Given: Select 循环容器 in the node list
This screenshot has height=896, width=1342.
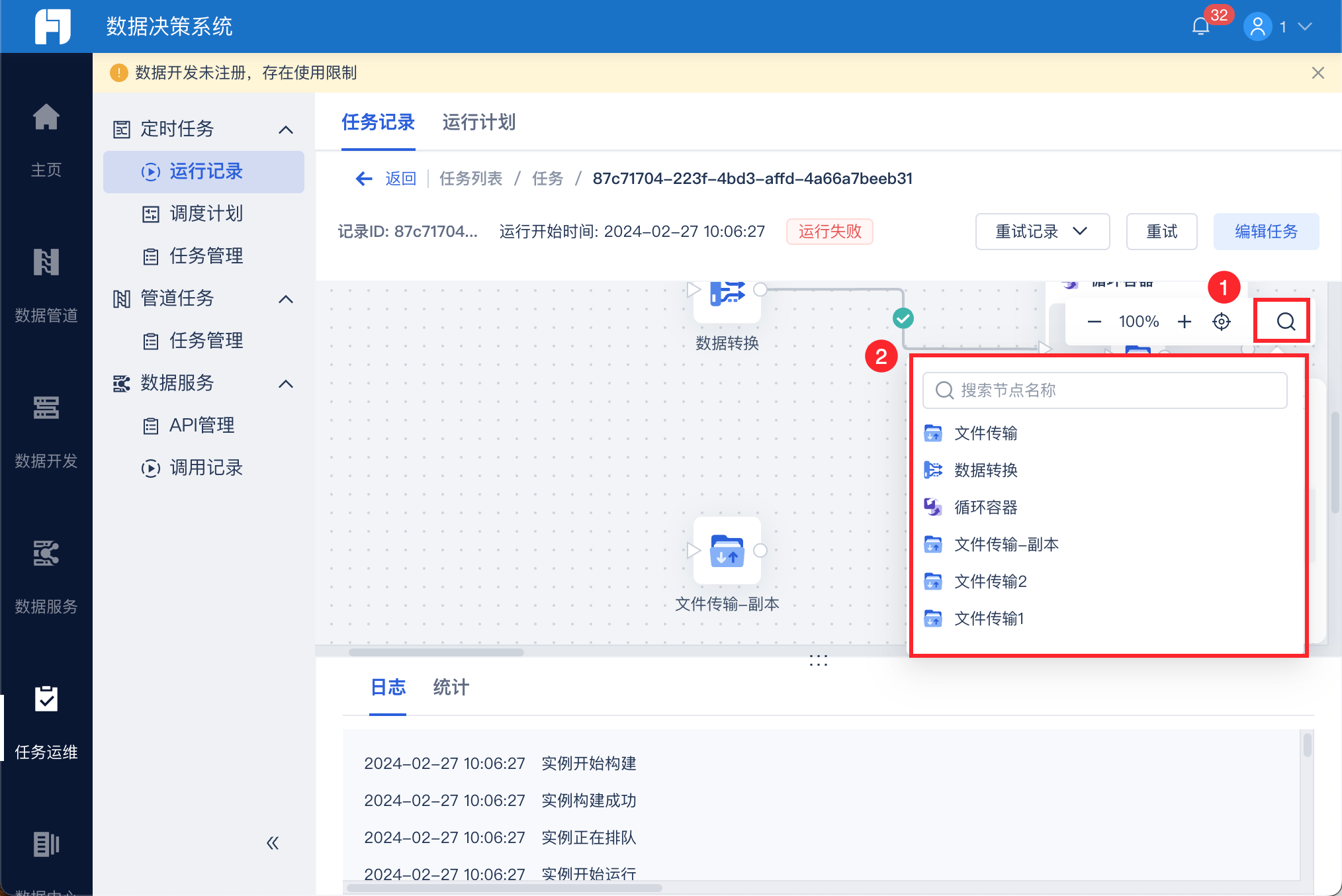Looking at the screenshot, I should pyautogui.click(x=985, y=508).
